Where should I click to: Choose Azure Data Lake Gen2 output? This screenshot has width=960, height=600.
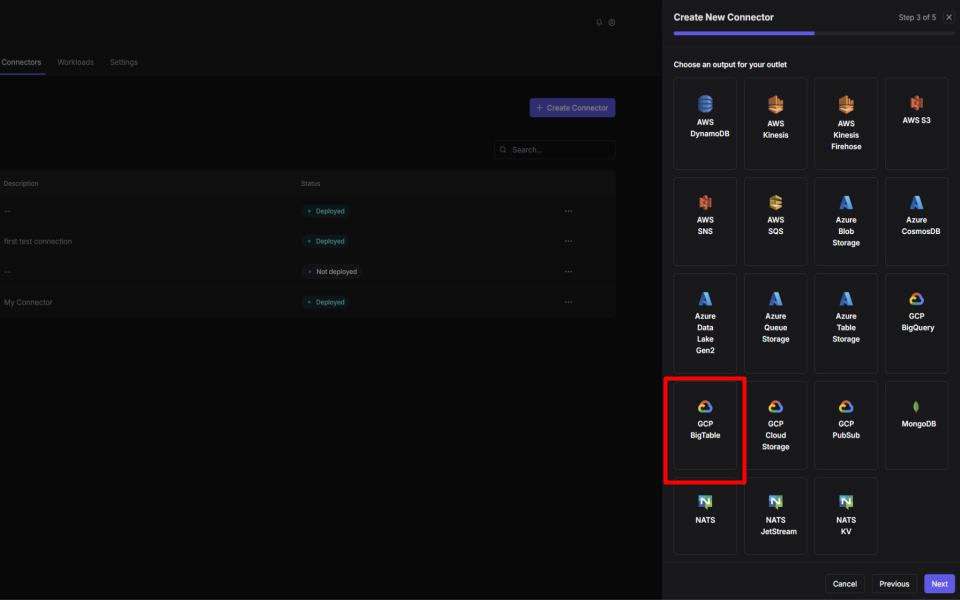pyautogui.click(x=705, y=323)
